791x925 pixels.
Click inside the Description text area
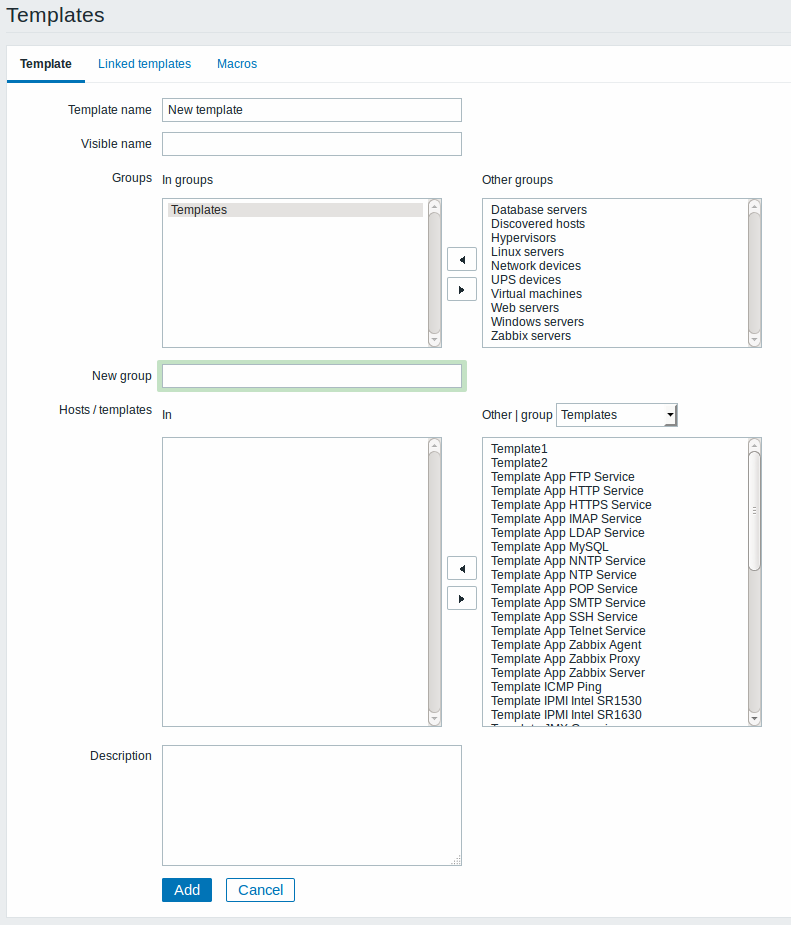tap(312, 805)
